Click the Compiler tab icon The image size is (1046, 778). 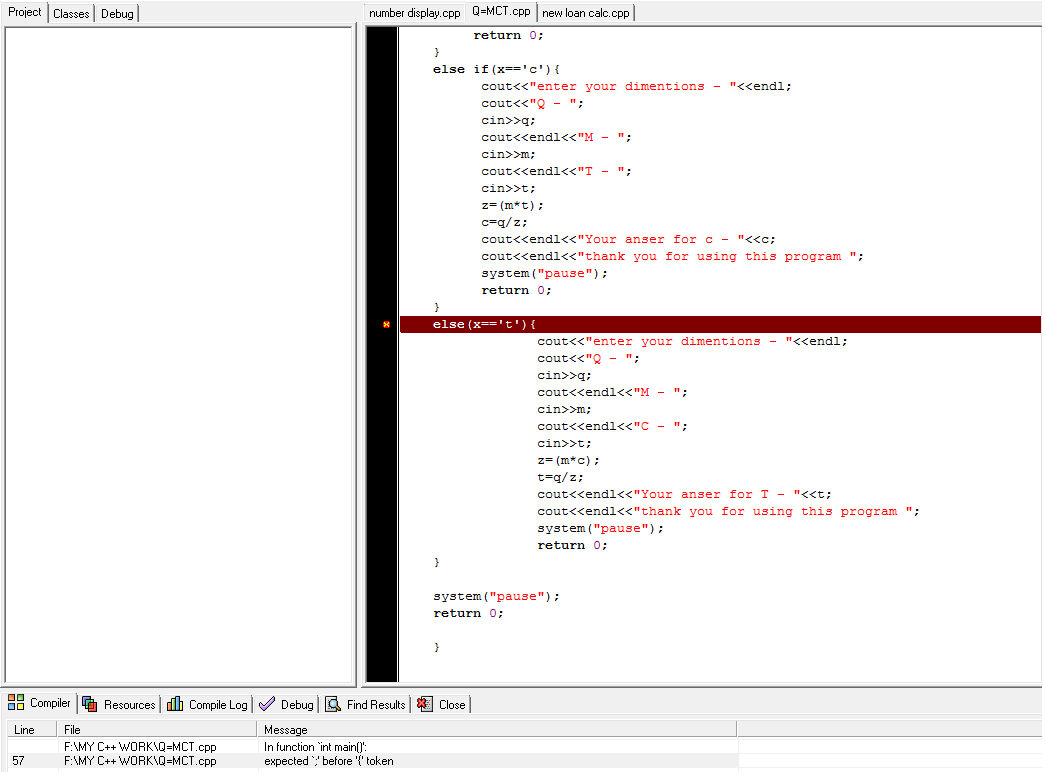[16, 703]
